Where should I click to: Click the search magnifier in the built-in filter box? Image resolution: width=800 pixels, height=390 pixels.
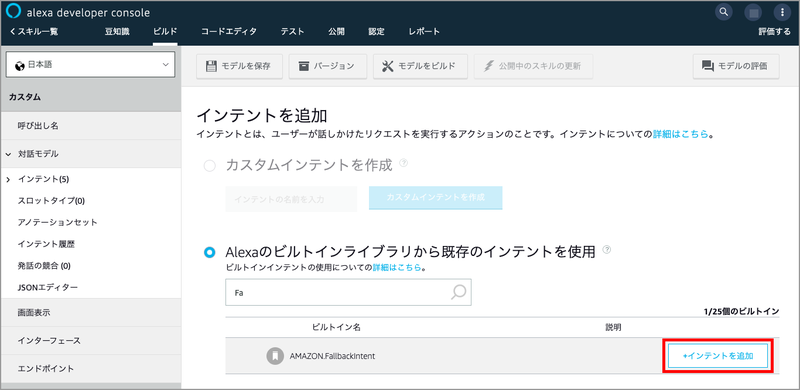click(x=459, y=292)
